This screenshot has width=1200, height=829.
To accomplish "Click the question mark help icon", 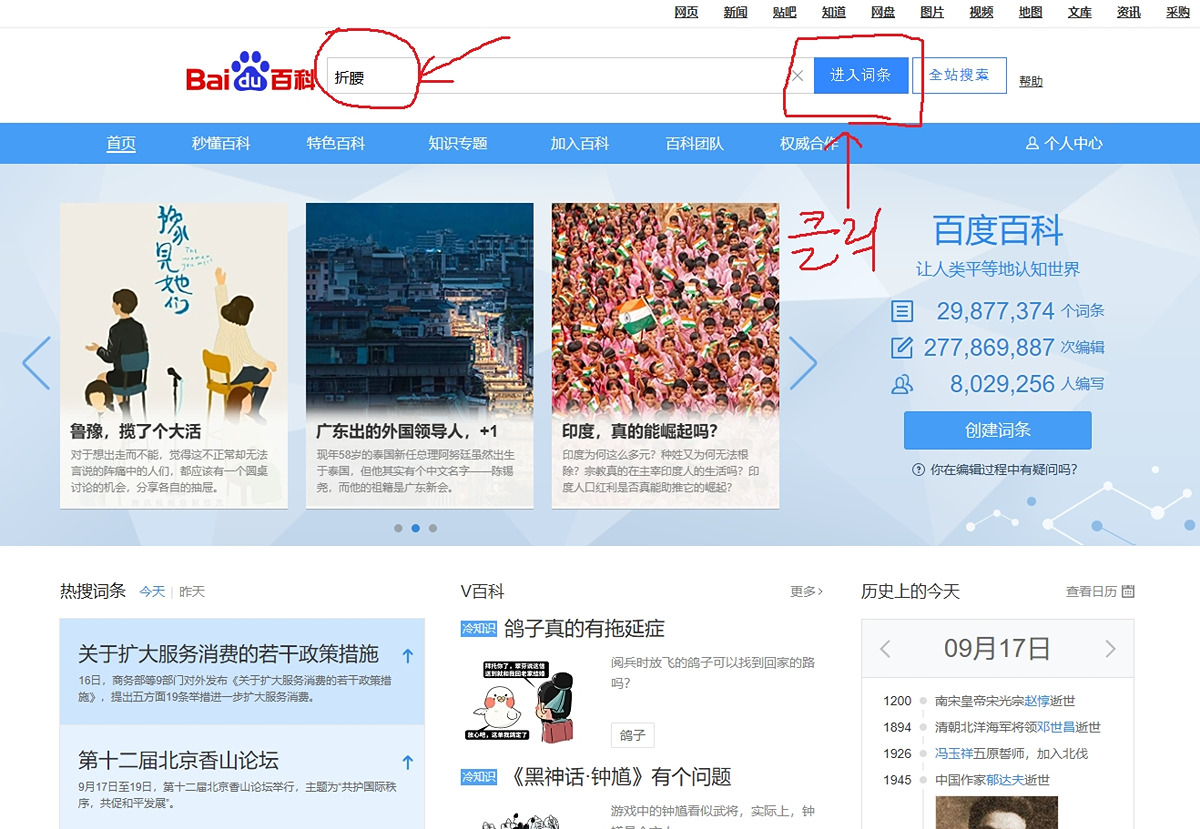I will [918, 470].
